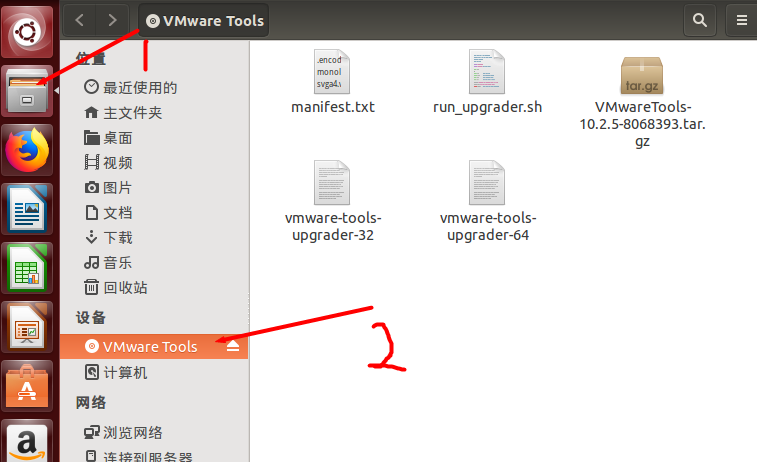Launch LibreOffice Writer from the dock
This screenshot has width=757, height=462.
[27, 209]
